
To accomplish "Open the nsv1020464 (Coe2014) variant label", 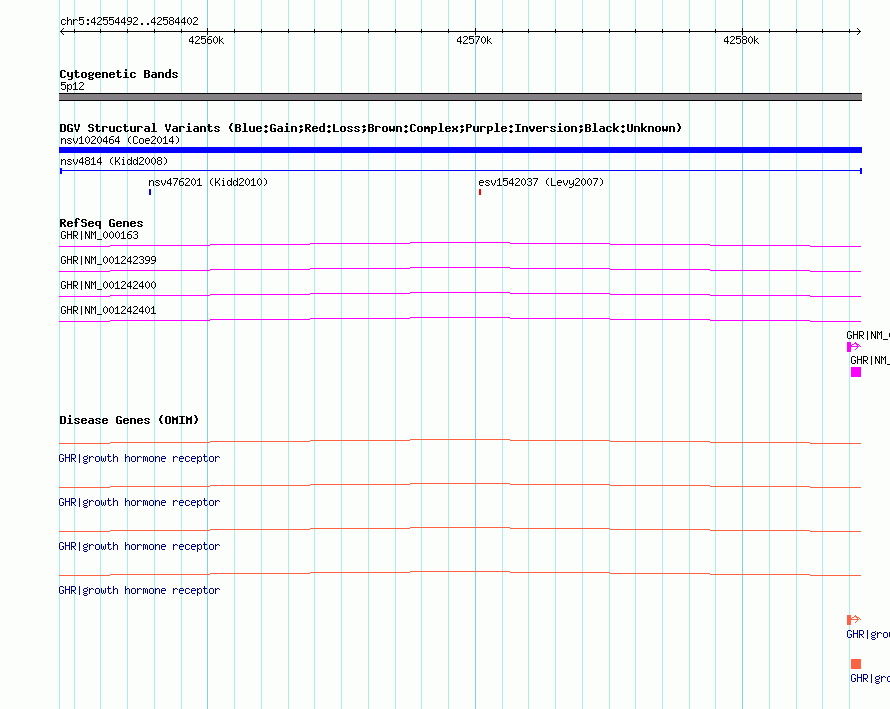I will click(120, 140).
